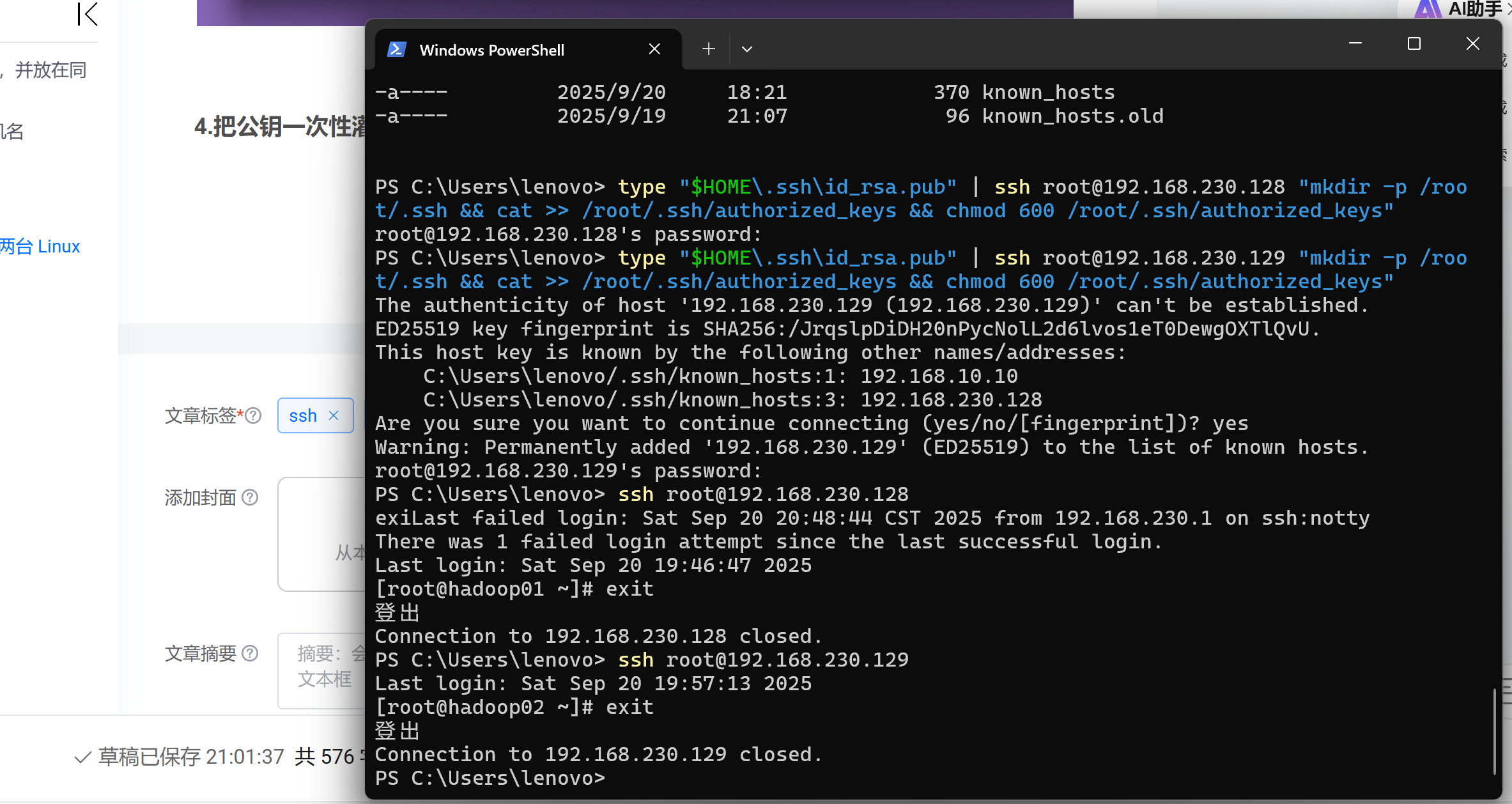Click the help icon beside 文章标签
The image size is (1512, 804).
254,415
